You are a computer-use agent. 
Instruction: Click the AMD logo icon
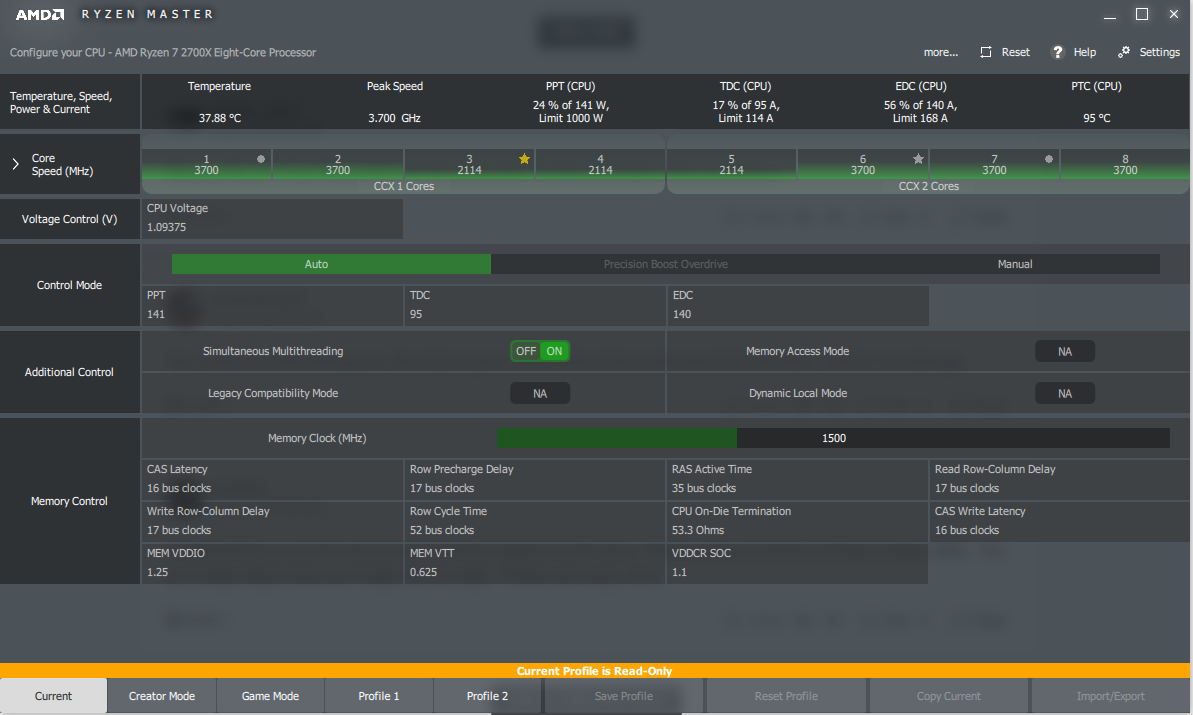[x=40, y=14]
